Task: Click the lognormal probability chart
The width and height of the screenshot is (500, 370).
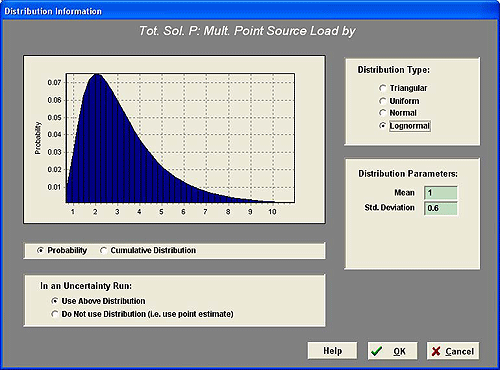Action: click(x=174, y=139)
